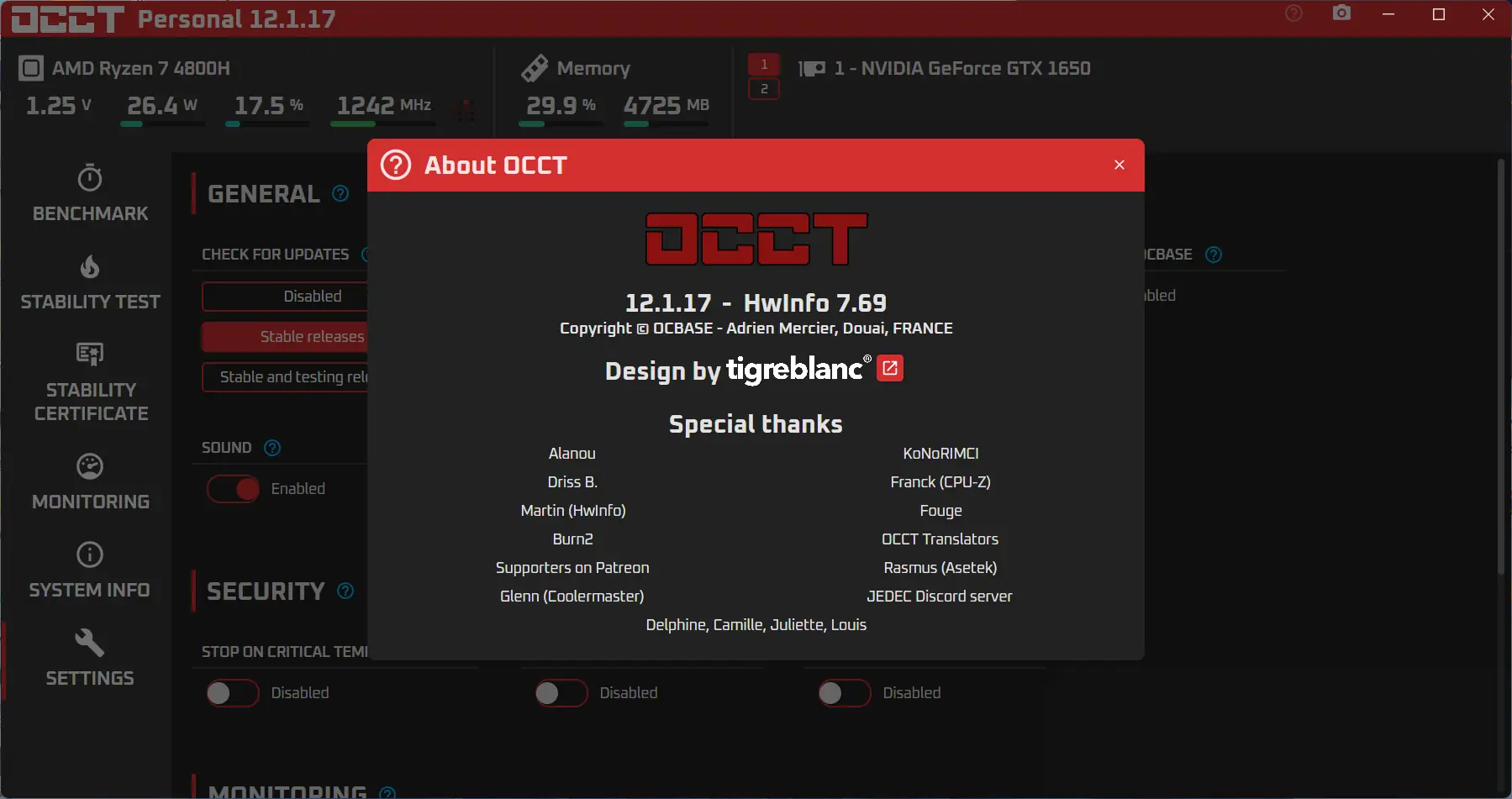Image resolution: width=1512 pixels, height=799 pixels.
Task: Click the 12.1.17 - HwInfo 7.69 version text
Action: click(x=756, y=302)
